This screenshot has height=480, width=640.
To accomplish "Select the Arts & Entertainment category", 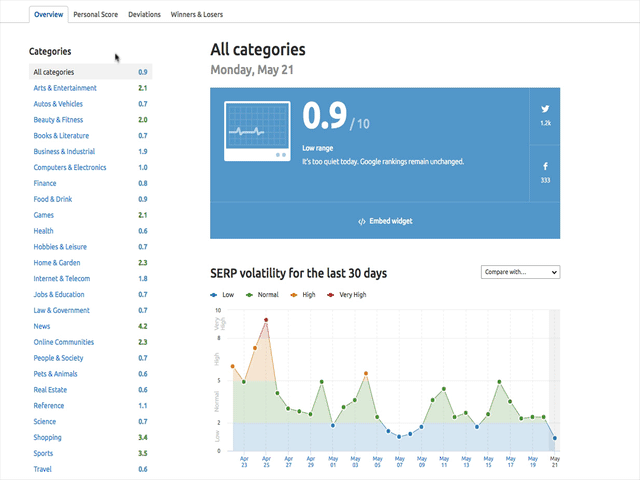I will 65,88.
